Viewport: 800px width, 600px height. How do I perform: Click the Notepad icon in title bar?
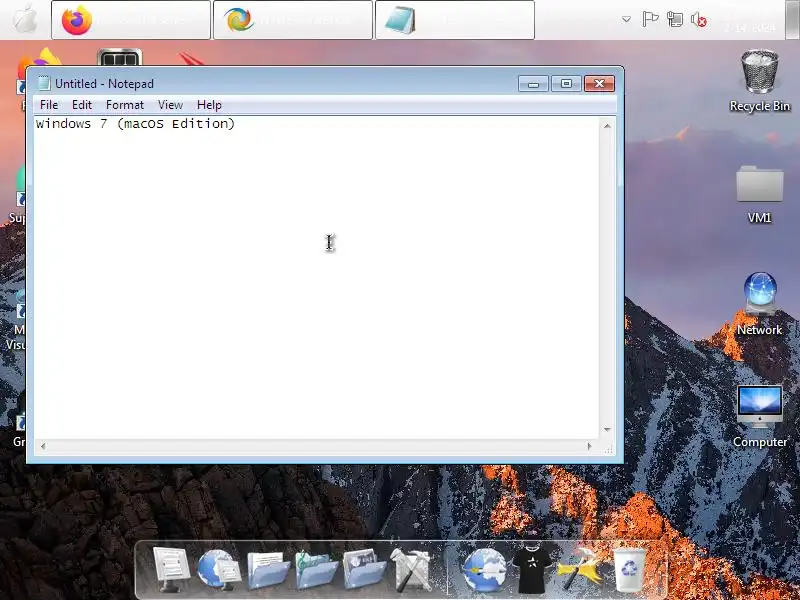coord(44,83)
